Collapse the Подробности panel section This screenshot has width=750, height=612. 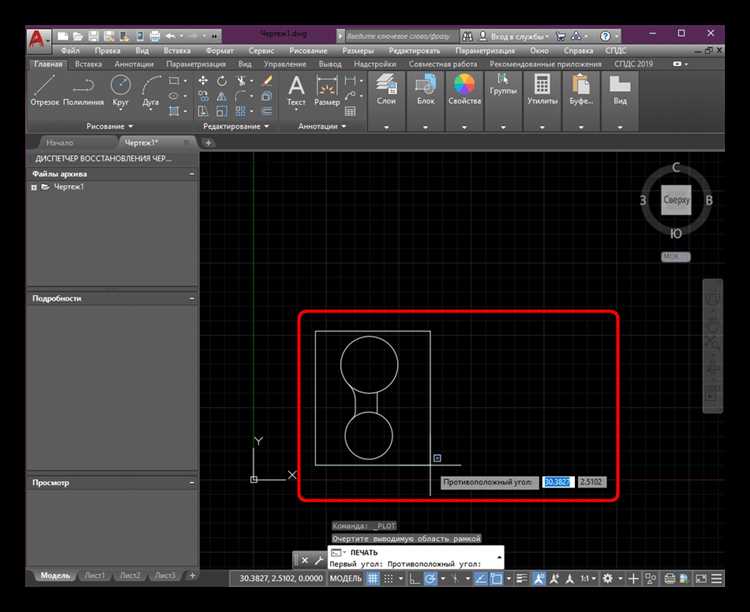tap(192, 298)
